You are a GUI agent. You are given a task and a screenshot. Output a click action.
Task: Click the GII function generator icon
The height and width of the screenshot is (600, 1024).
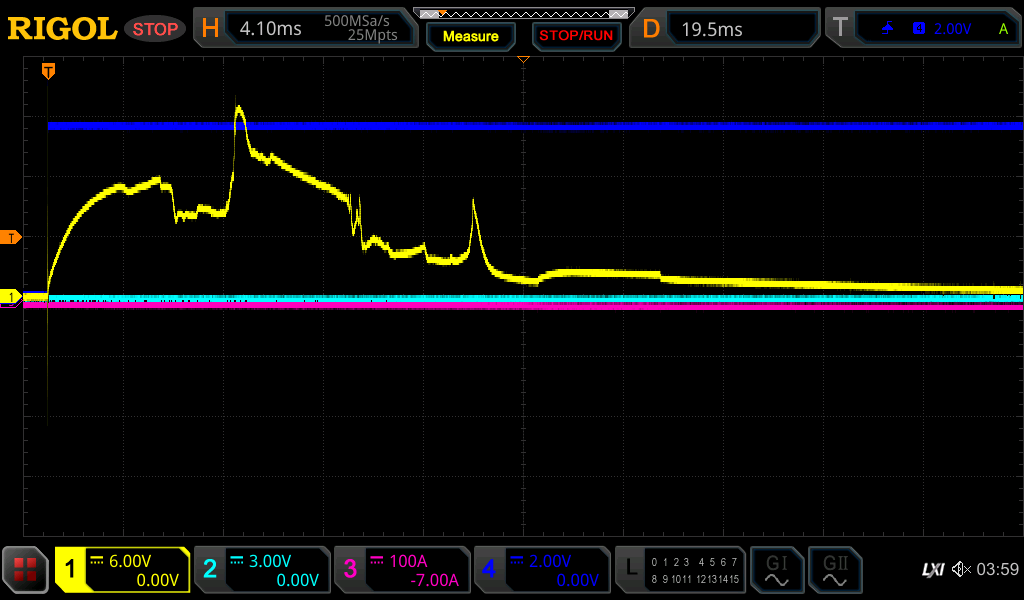tap(834, 570)
